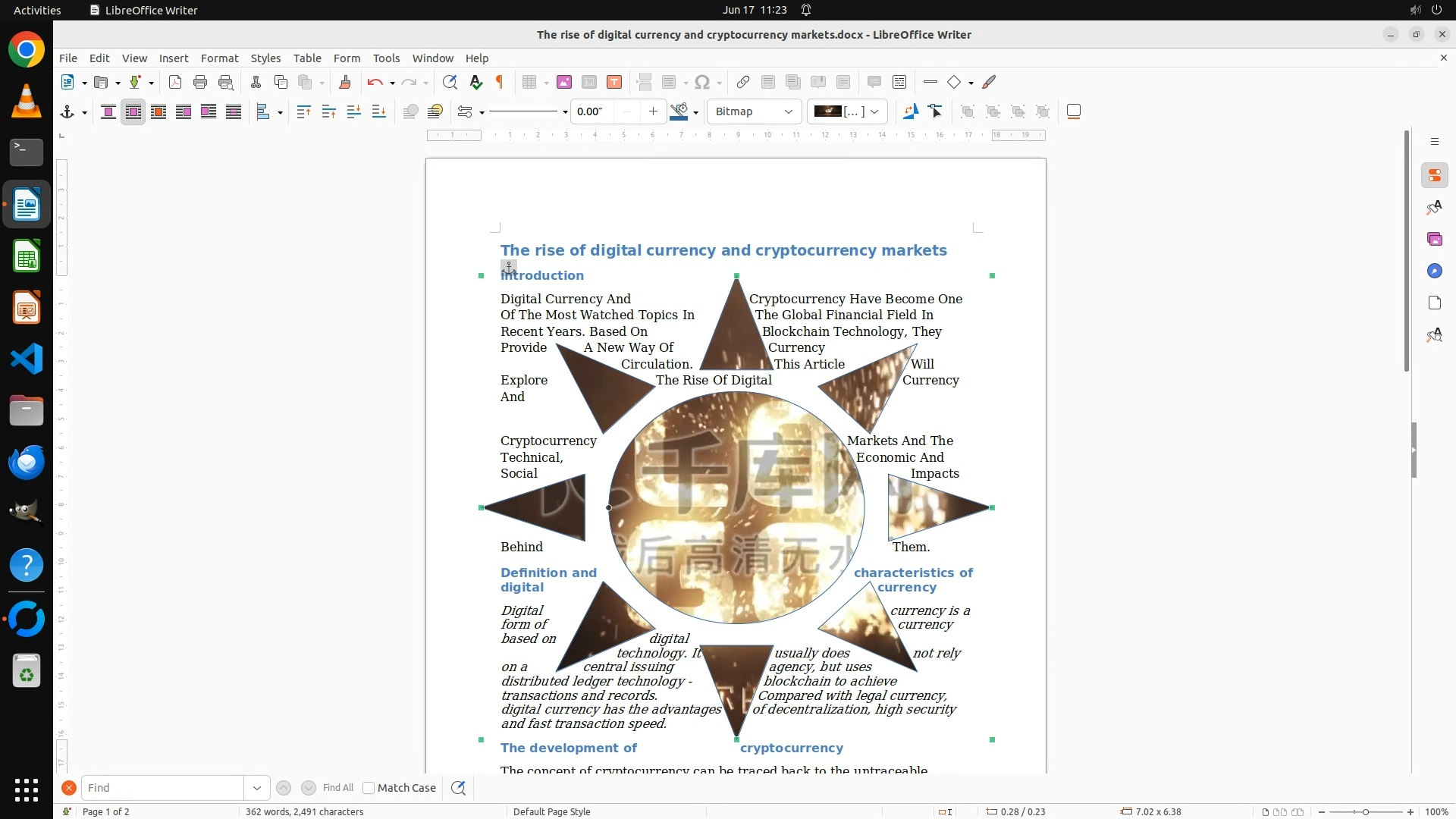Viewport: 1456px width, 819px height.
Task: Toggle the Match Case checkbox
Action: click(x=369, y=788)
